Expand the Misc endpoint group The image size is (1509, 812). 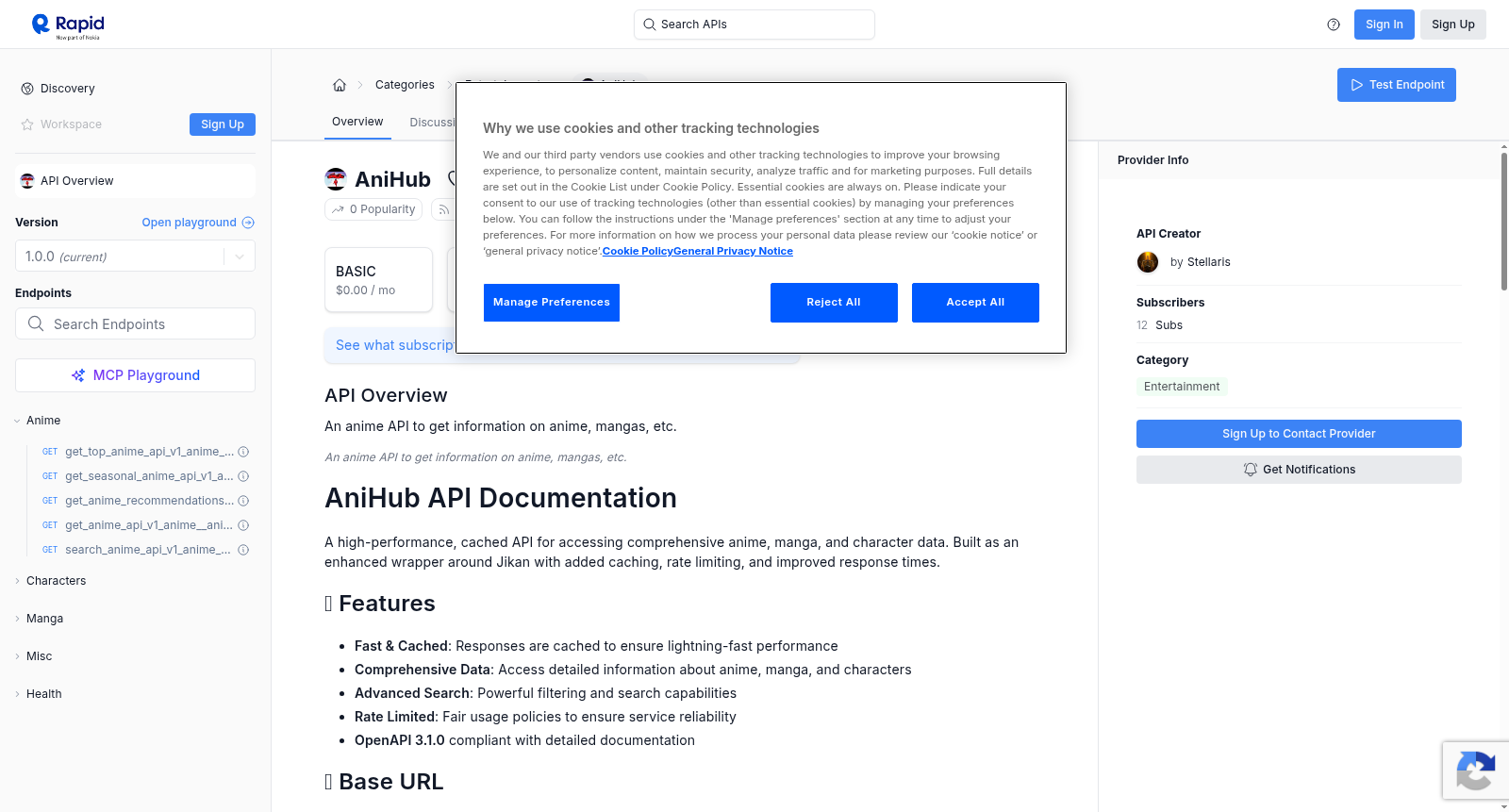[x=17, y=656]
